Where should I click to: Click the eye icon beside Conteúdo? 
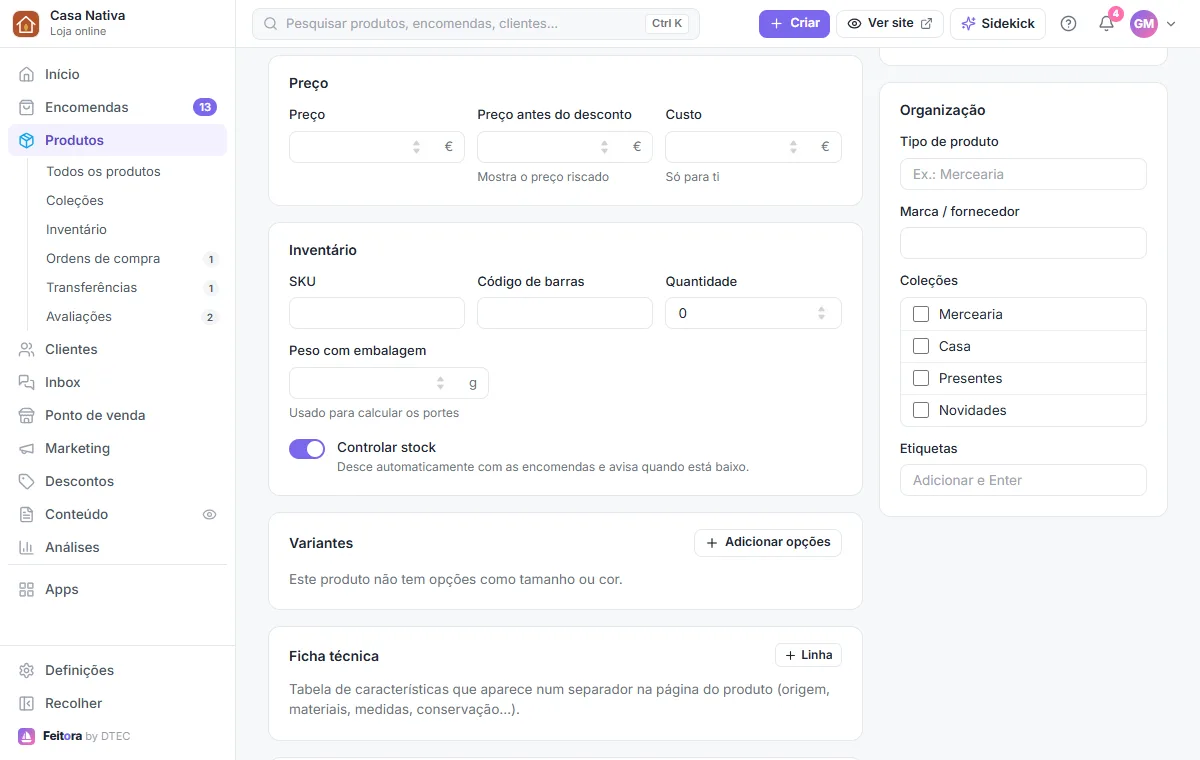(x=209, y=514)
